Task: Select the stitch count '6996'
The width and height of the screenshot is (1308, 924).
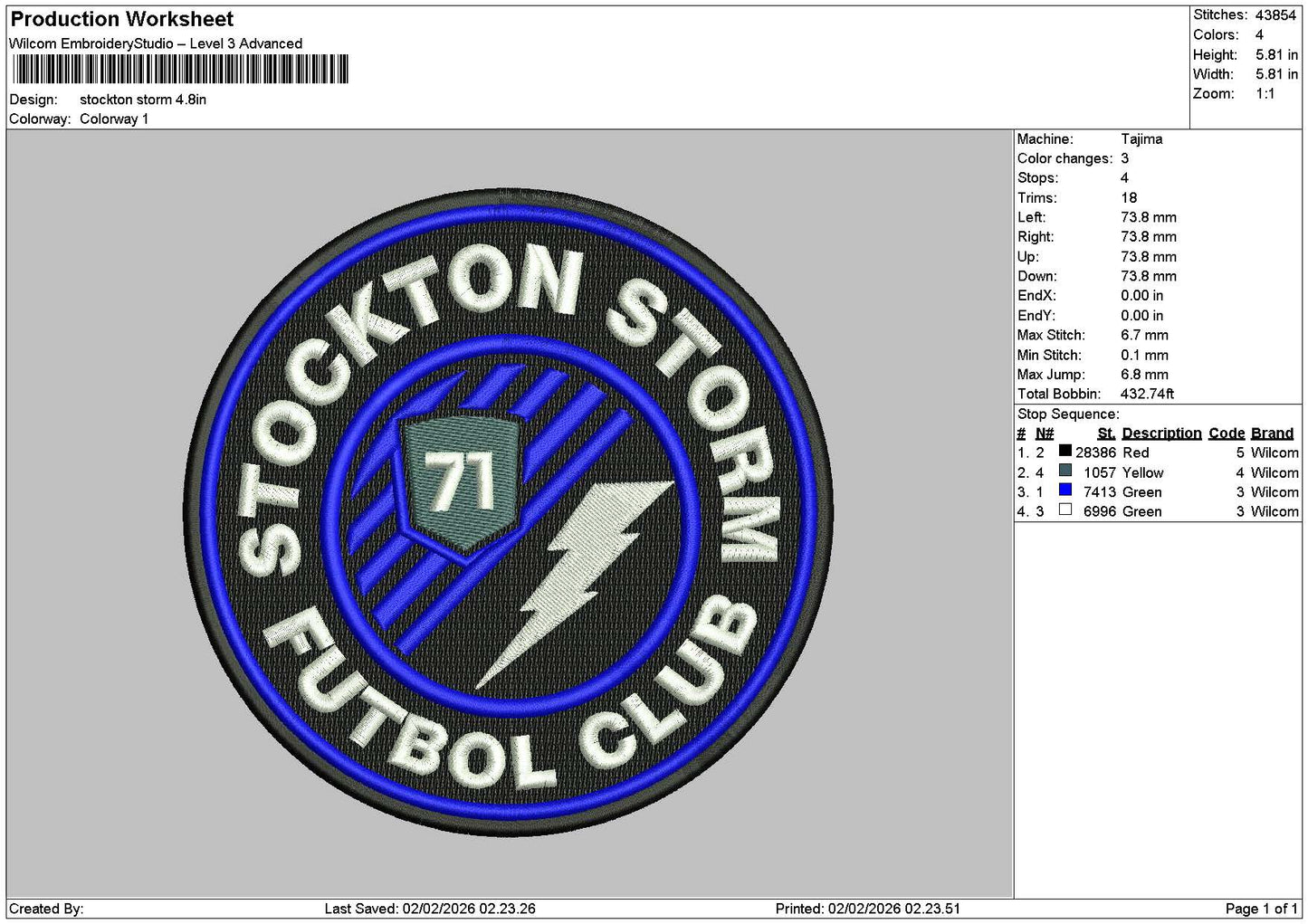Action: pos(1100,511)
